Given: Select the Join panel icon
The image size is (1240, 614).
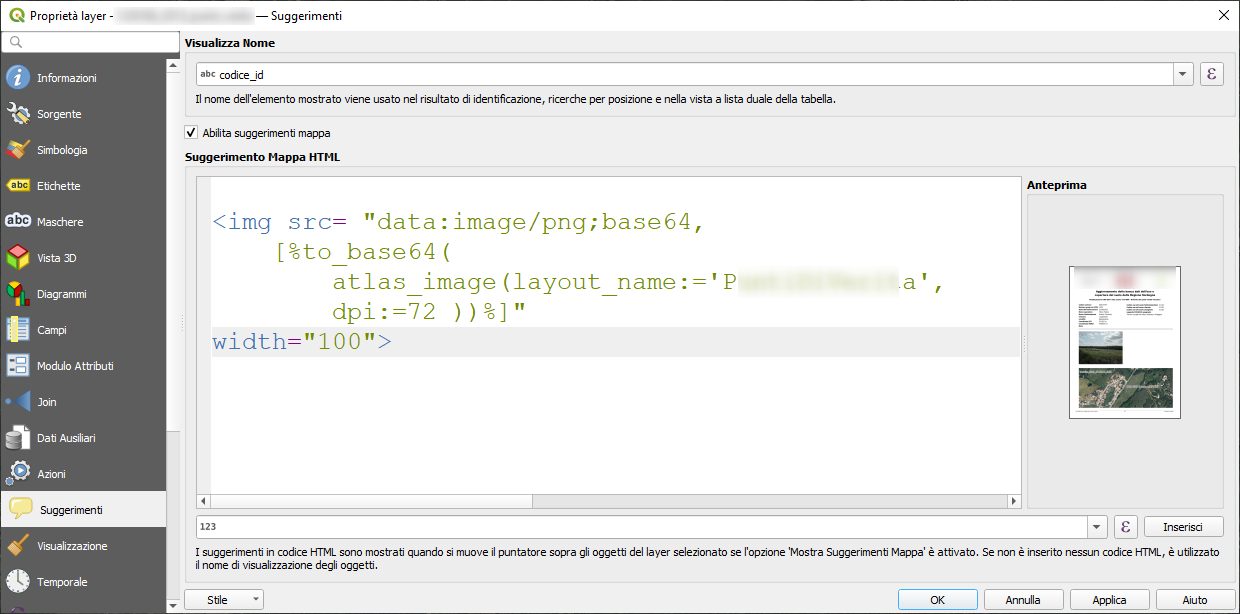Looking at the screenshot, I should click(x=18, y=402).
